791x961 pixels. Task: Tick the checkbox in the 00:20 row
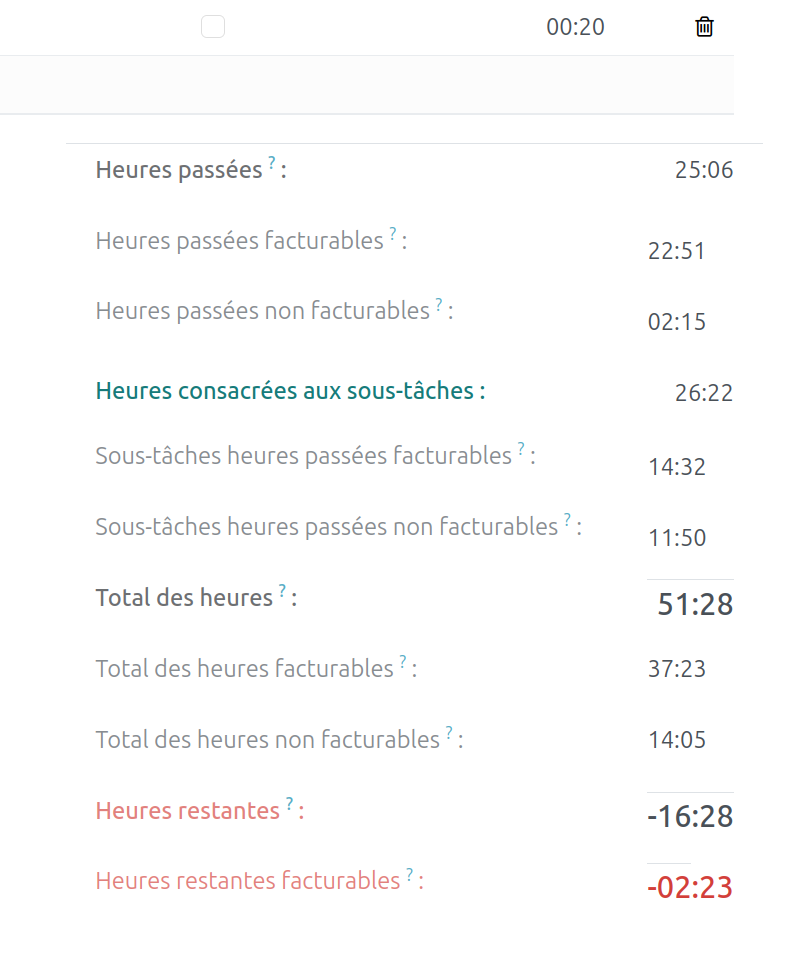[x=213, y=27]
